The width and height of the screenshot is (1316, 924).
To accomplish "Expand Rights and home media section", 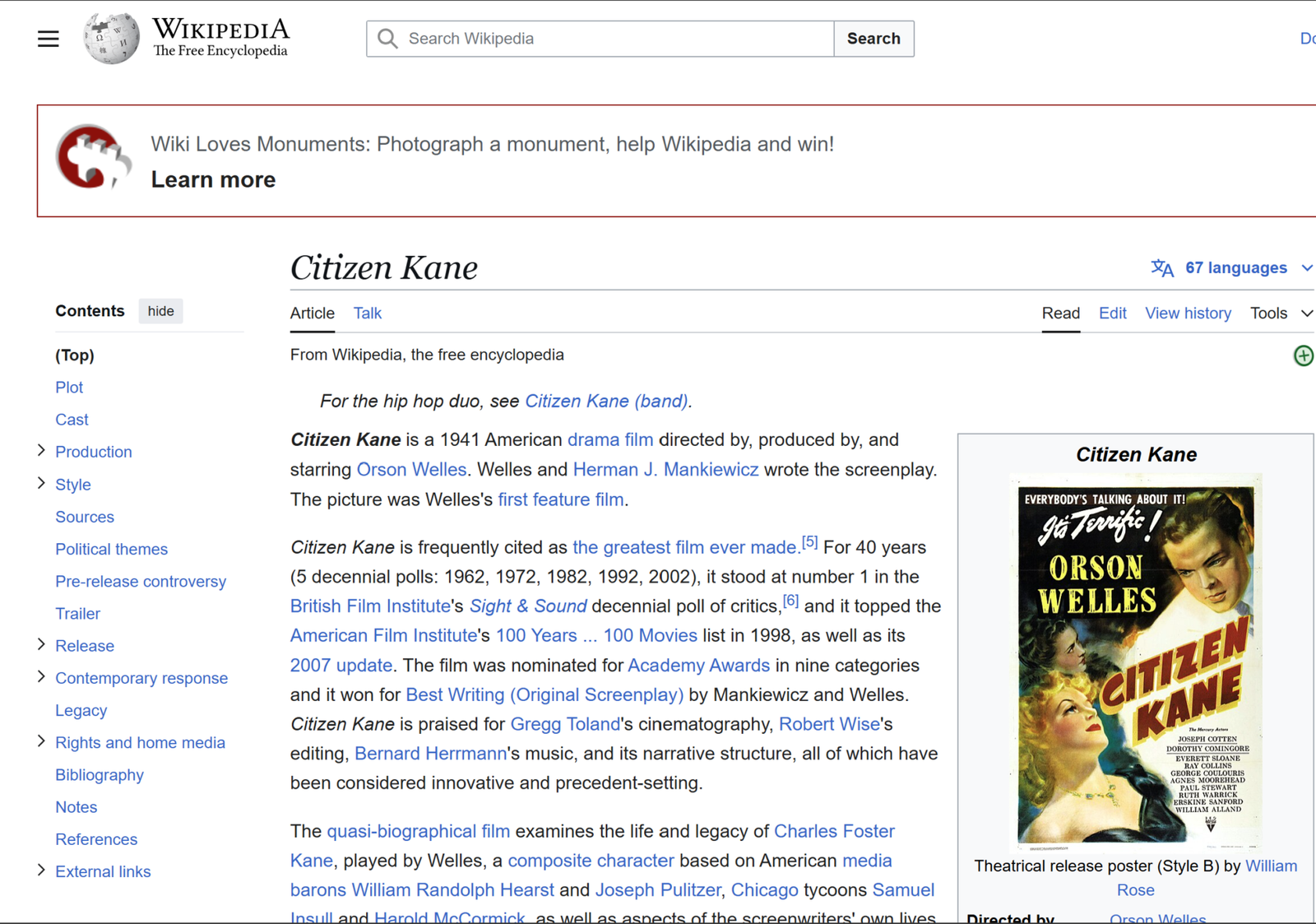I will coord(41,741).
